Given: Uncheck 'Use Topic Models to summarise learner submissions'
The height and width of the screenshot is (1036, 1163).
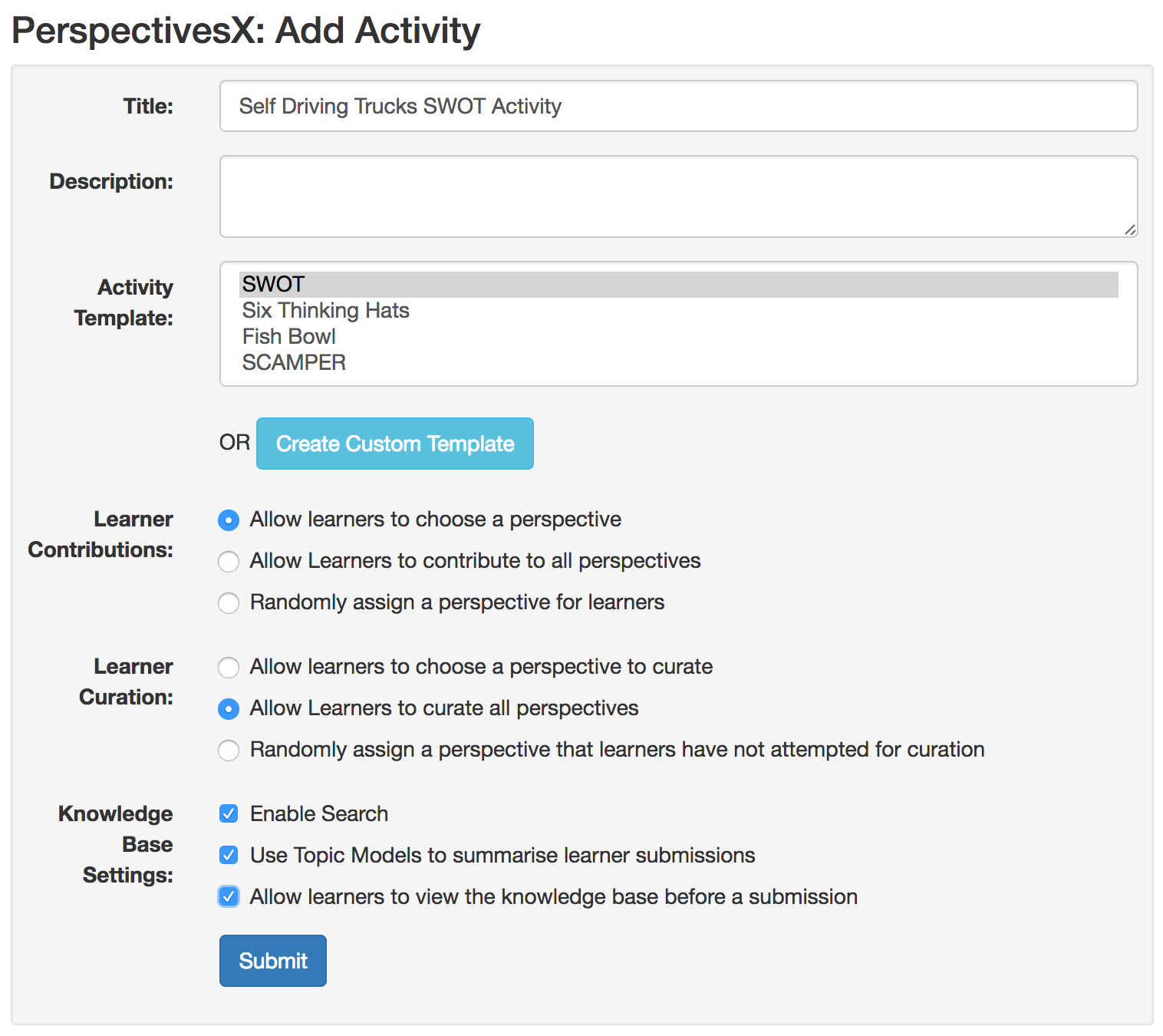Looking at the screenshot, I should [x=229, y=855].
